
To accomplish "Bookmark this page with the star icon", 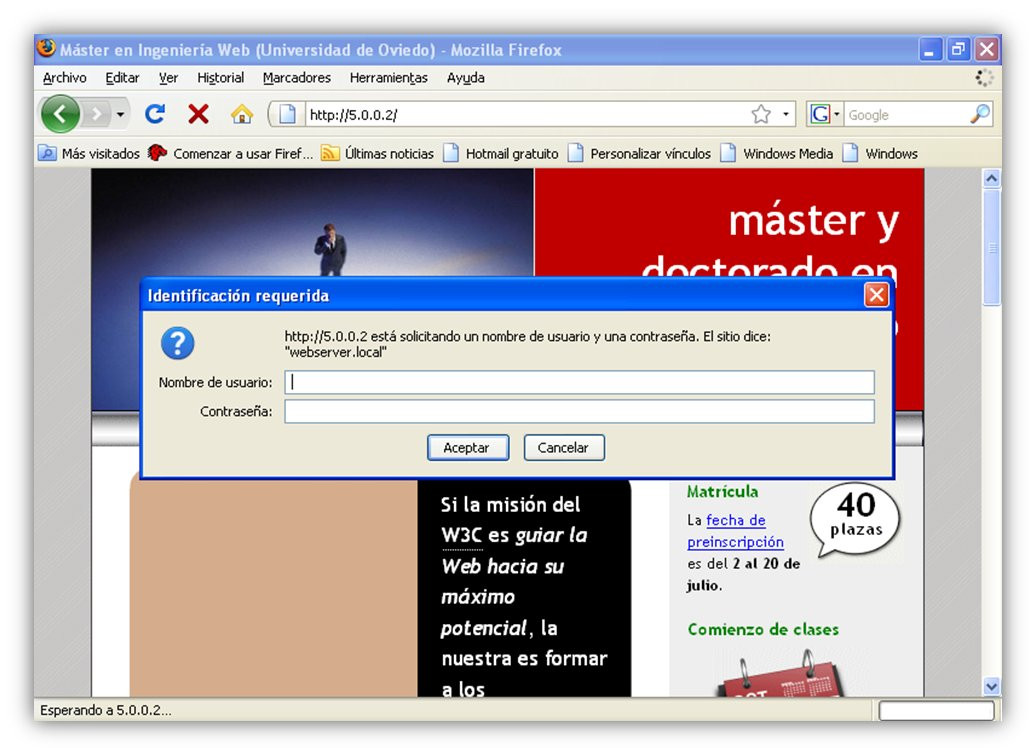I will pyautogui.click(x=761, y=114).
